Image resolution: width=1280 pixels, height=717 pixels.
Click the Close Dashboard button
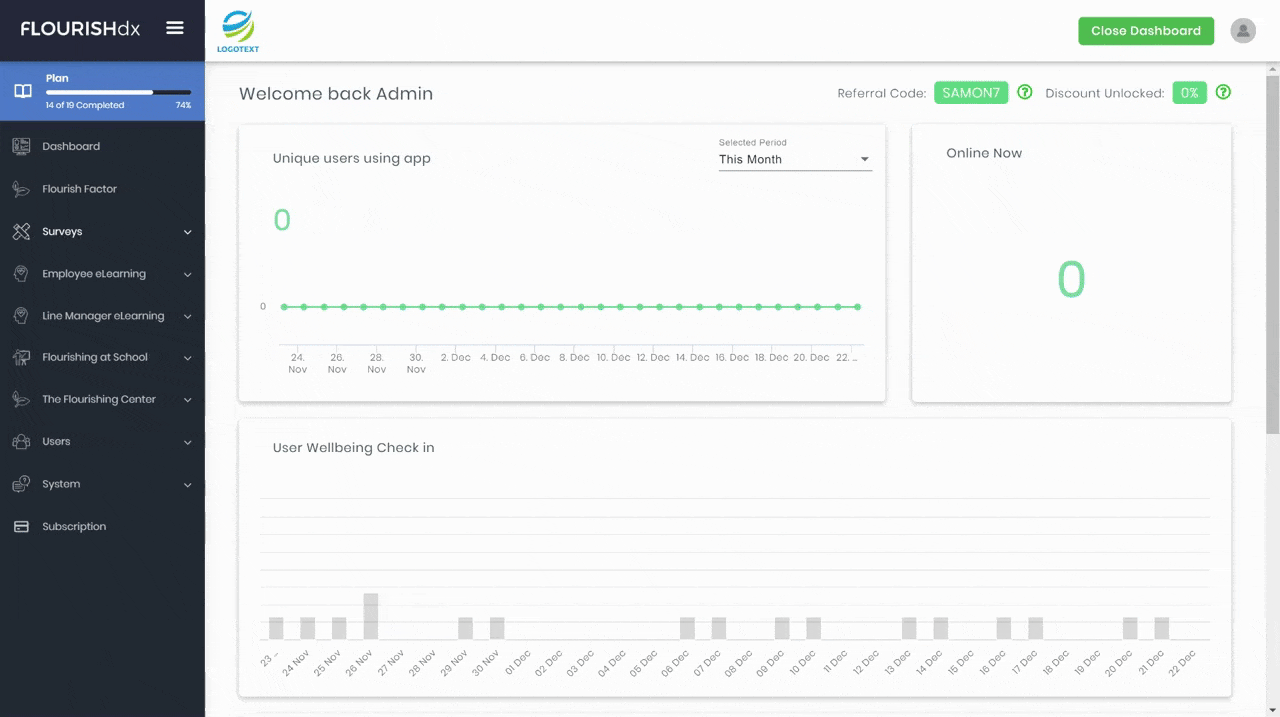(x=1146, y=31)
